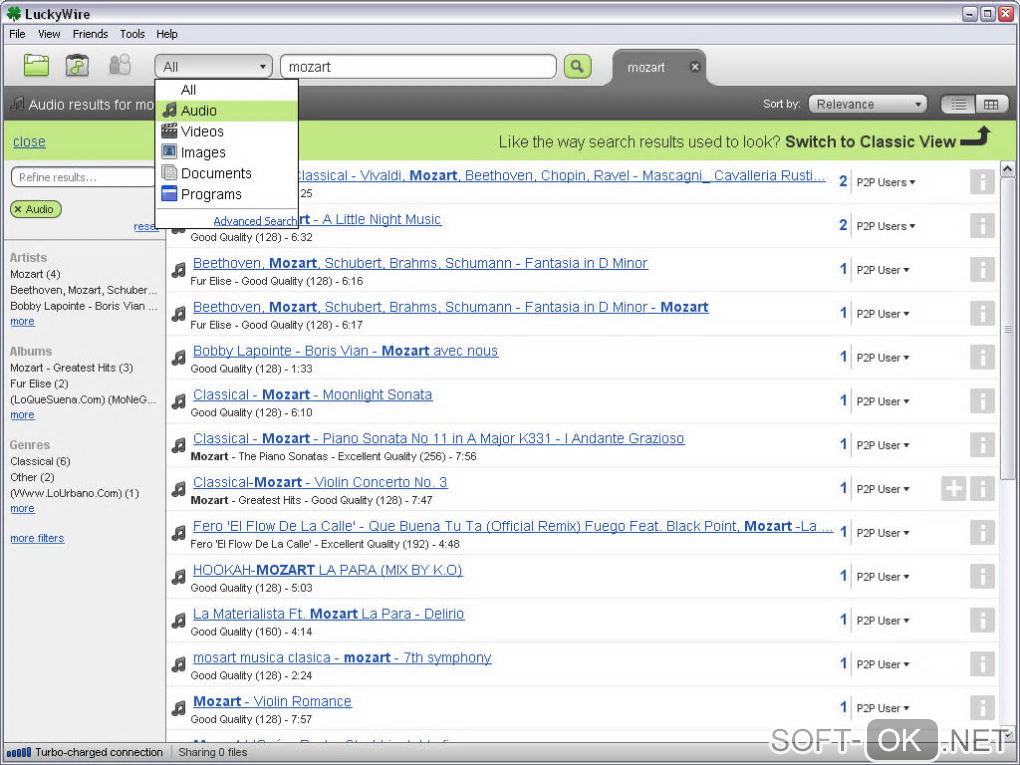This screenshot has height=765, width=1020.
Task: Click the more filters link
Action: pos(37,538)
